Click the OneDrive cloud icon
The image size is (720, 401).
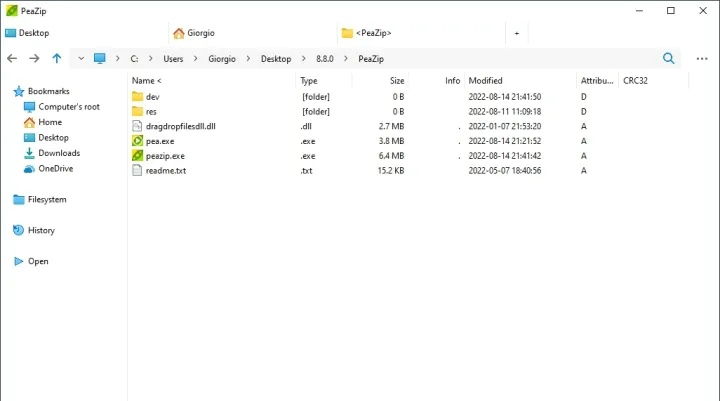[x=29, y=169]
